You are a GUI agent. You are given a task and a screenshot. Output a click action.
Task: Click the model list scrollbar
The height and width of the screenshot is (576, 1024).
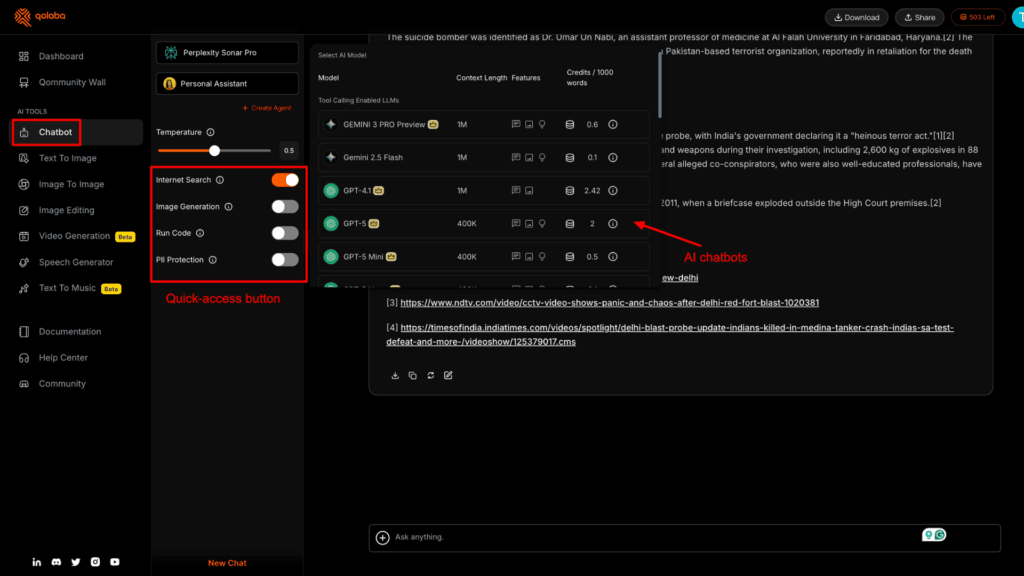[660, 85]
